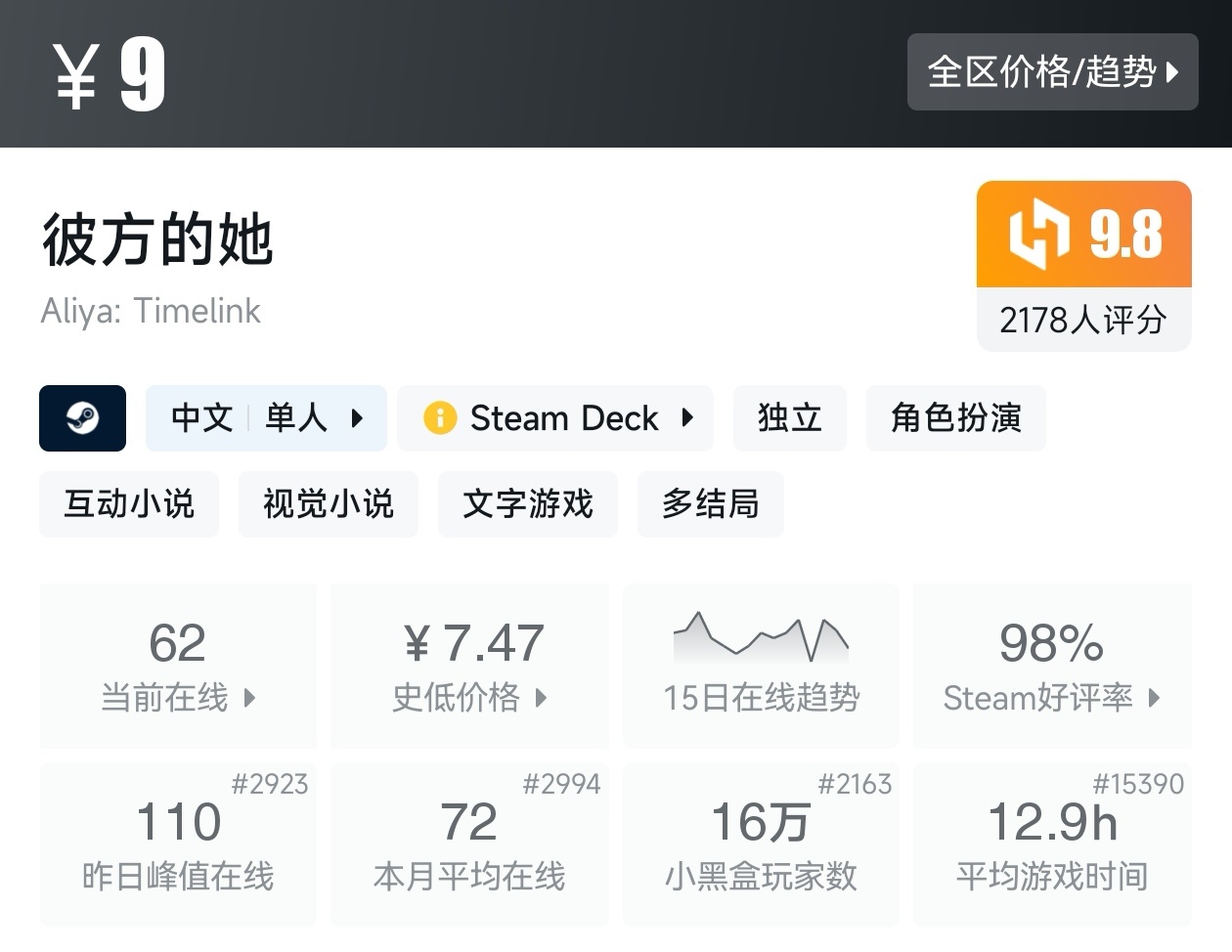Select the 独立 indie tag
Screen dimensions: 1232x952
click(x=789, y=418)
